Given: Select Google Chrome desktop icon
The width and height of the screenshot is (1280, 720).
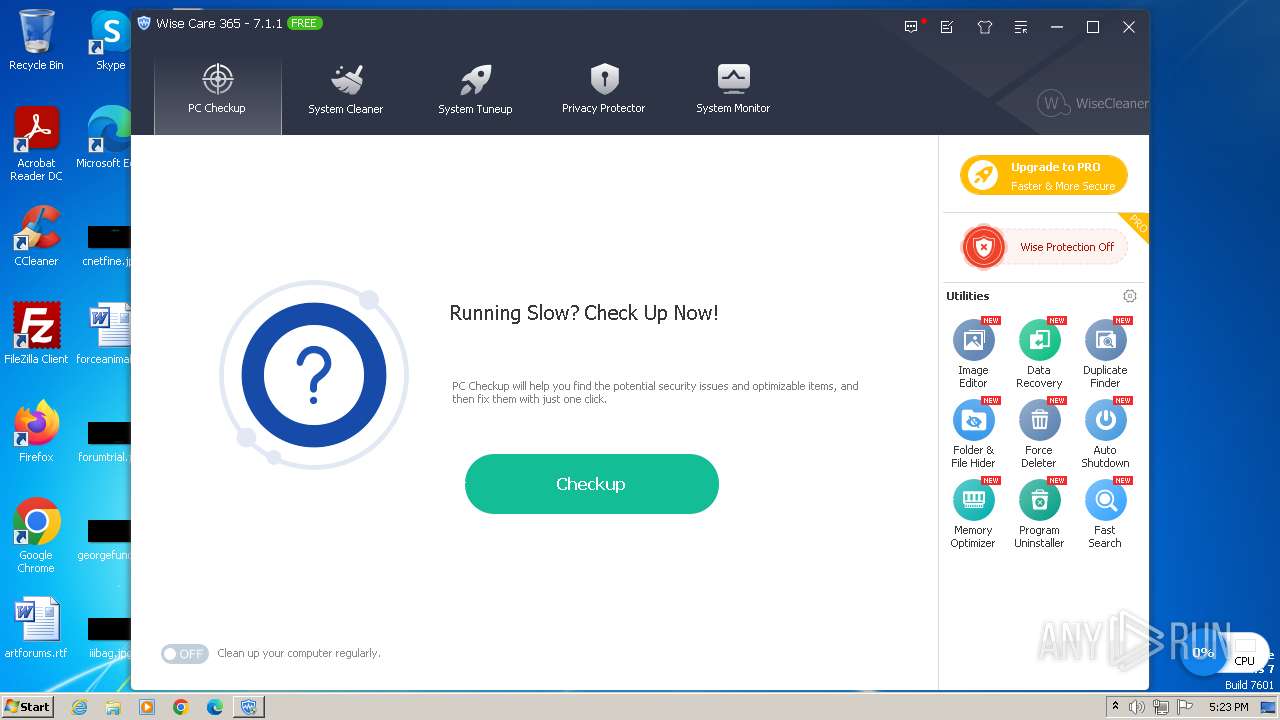Looking at the screenshot, I should coord(36,536).
